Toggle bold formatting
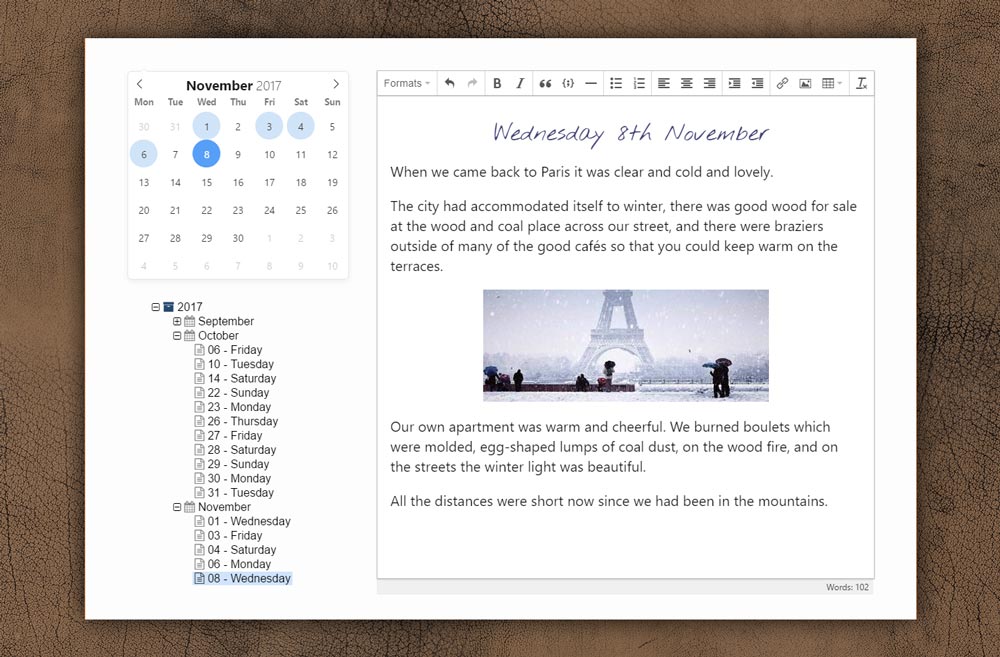1000x657 pixels. point(497,84)
